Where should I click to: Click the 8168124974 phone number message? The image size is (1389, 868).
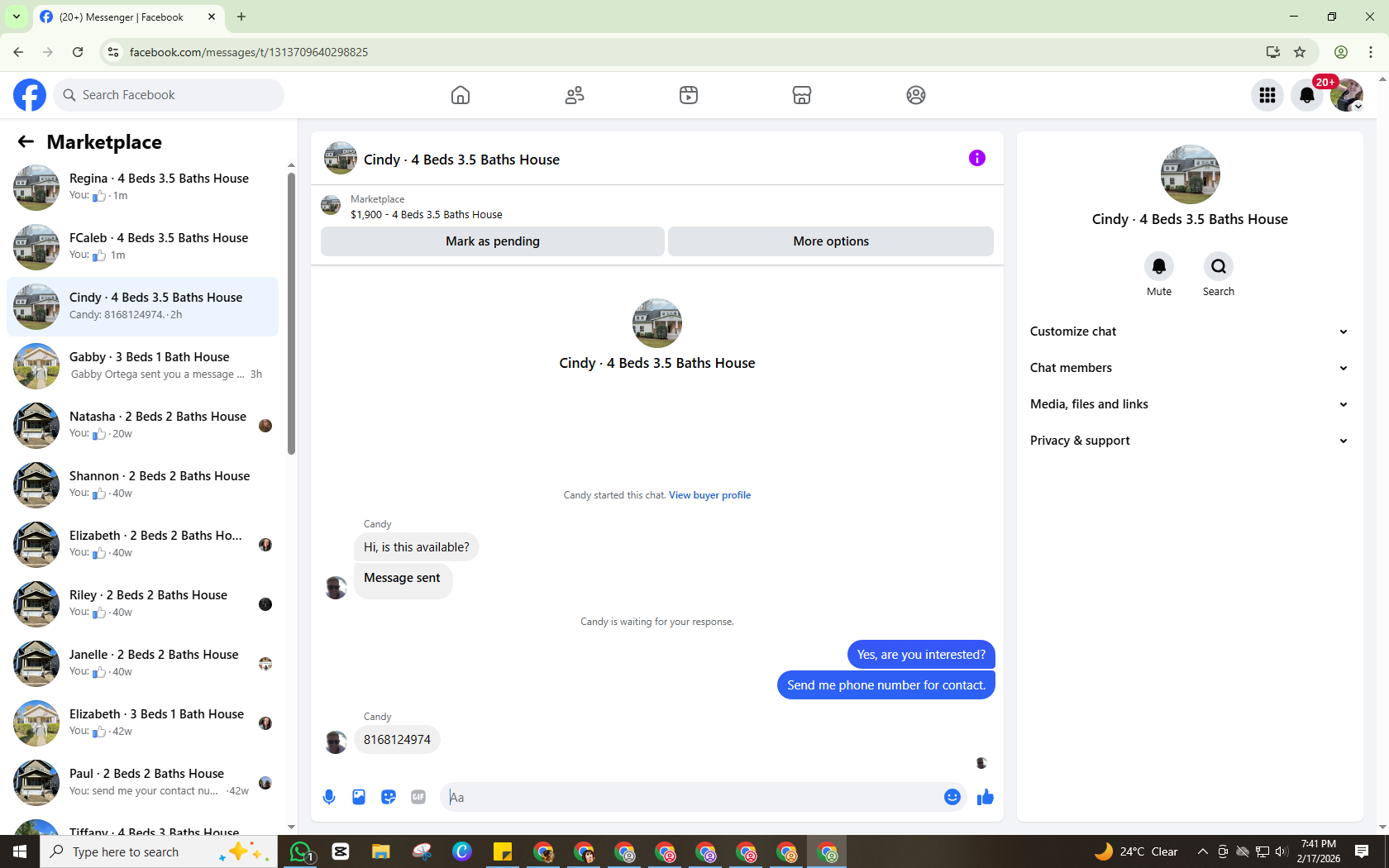pos(397,740)
